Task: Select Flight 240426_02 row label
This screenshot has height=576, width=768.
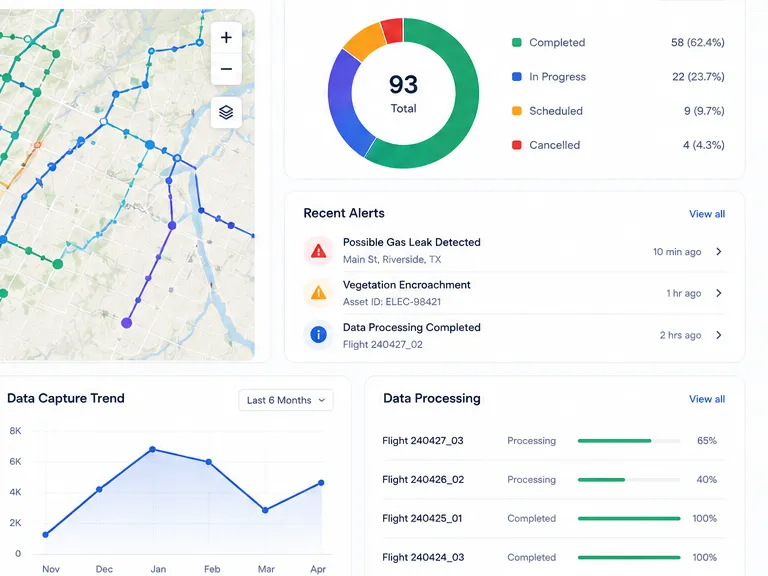Action: click(x=423, y=480)
